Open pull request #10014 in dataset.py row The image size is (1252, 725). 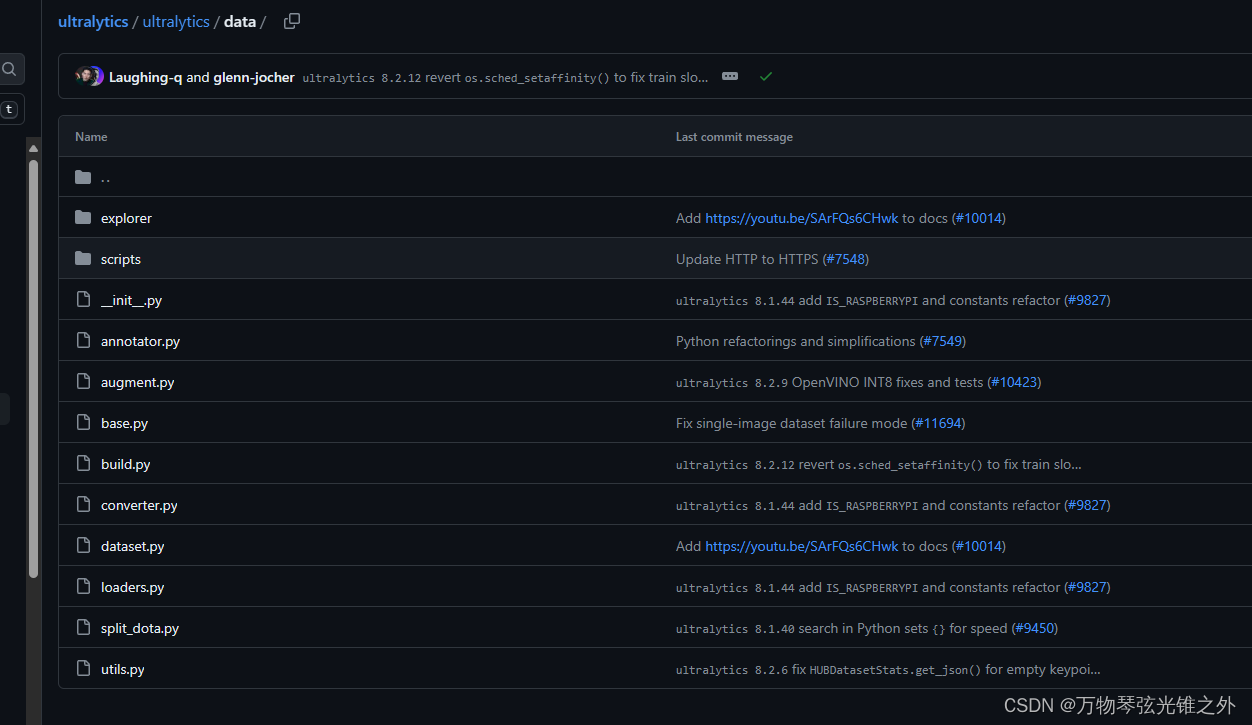979,546
